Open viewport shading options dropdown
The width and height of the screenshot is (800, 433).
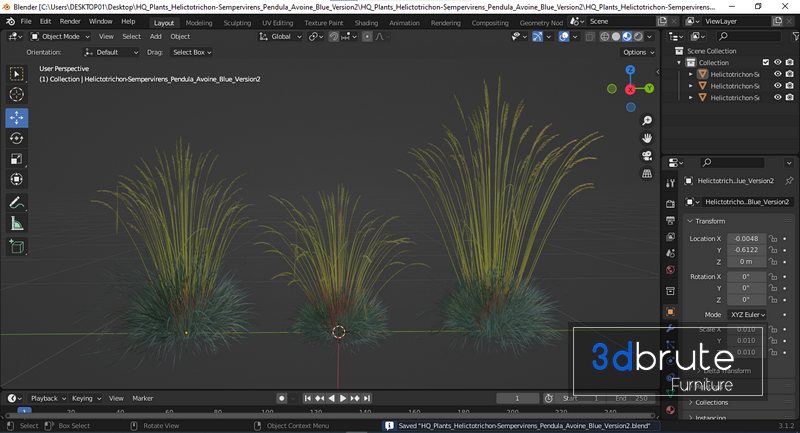tap(649, 37)
